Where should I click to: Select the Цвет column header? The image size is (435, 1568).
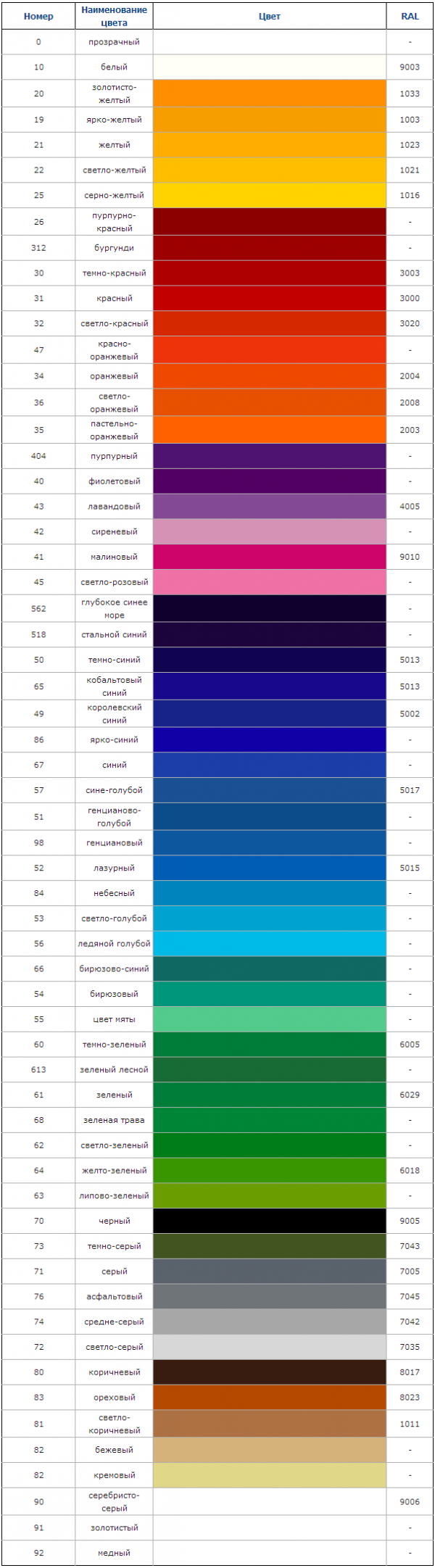coord(270,17)
